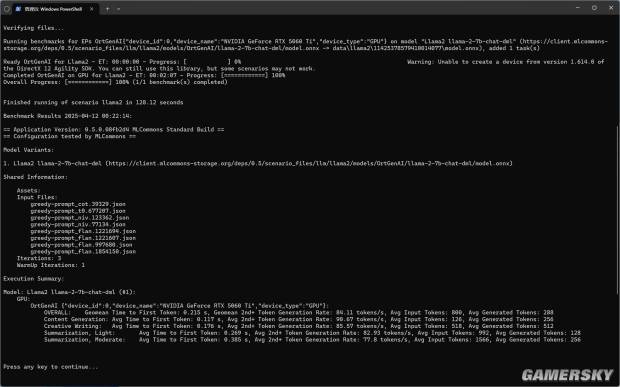Click the 'OVERALL:' results label
This screenshot has width=620, height=387.
(57, 312)
